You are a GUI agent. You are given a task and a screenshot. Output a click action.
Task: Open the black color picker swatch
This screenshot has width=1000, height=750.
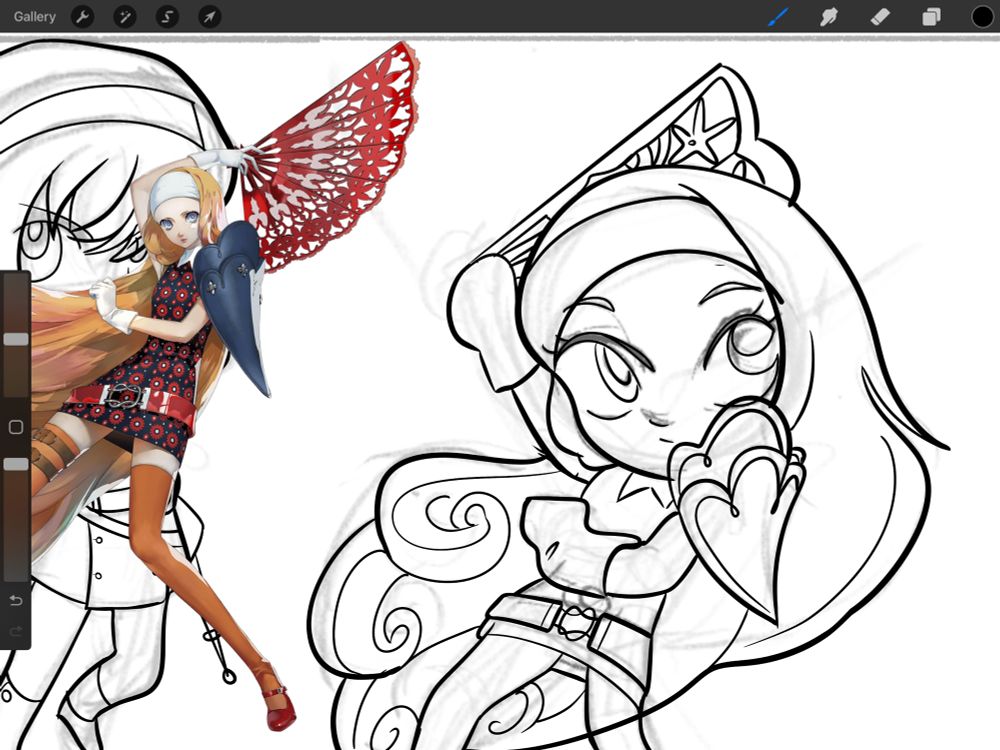[982, 17]
